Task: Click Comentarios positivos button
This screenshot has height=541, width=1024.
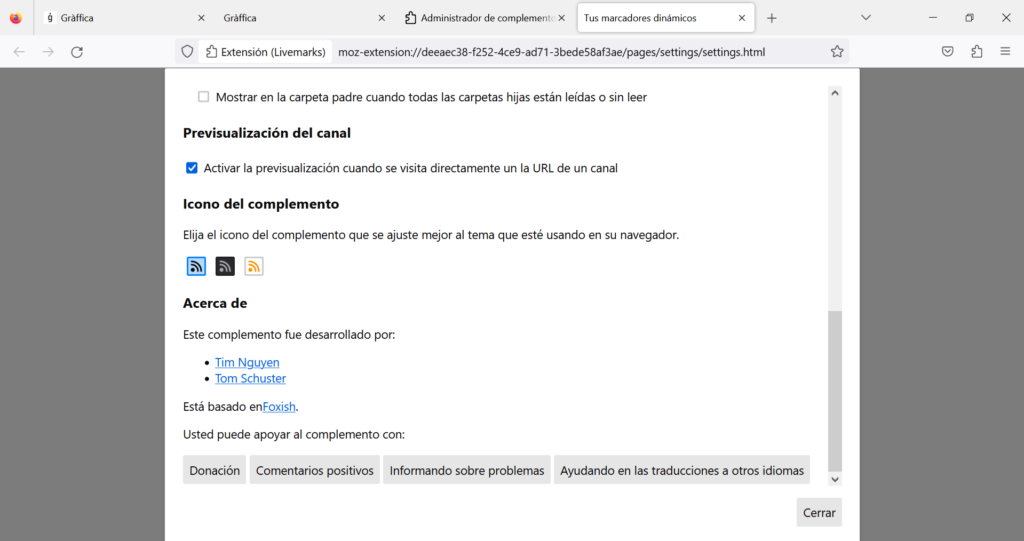Action: tap(315, 470)
